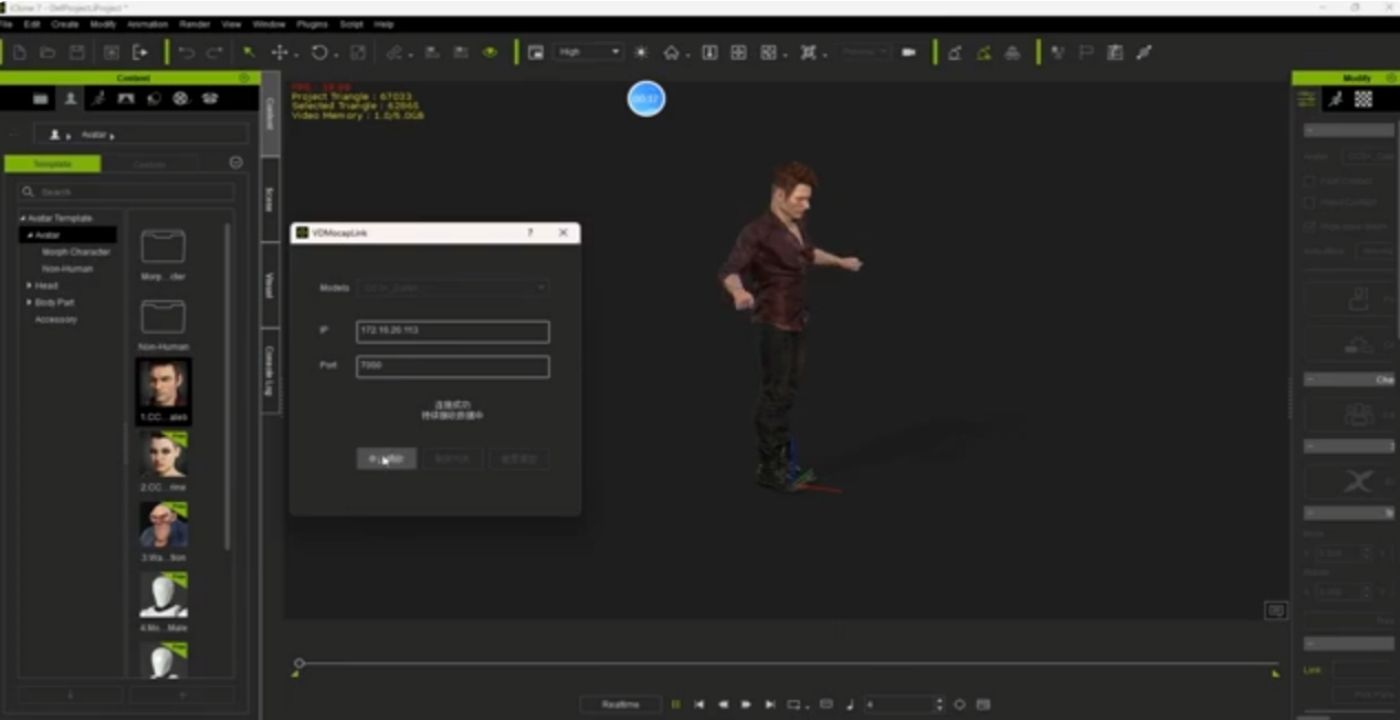Click the green pause playback button
1400x720 pixels.
(x=676, y=704)
